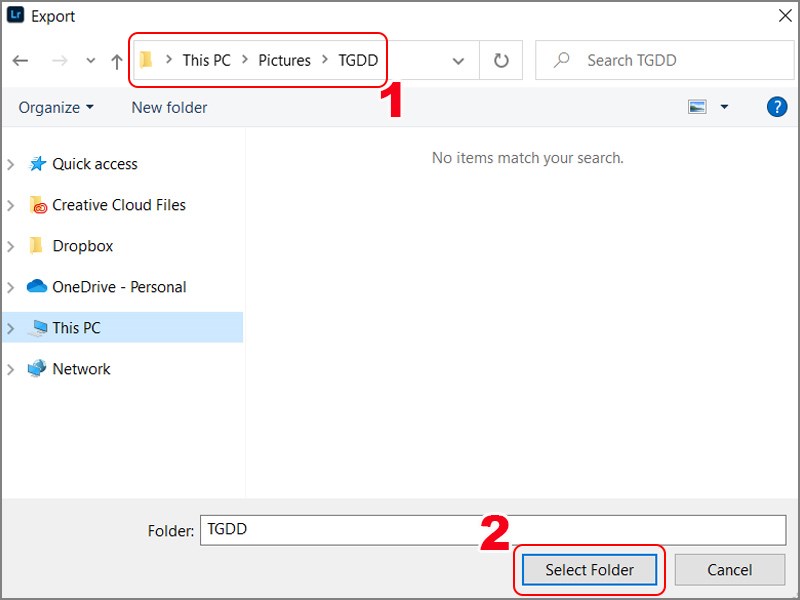The height and width of the screenshot is (600, 800).
Task: Expand the This PC tree node
Action: 11,328
